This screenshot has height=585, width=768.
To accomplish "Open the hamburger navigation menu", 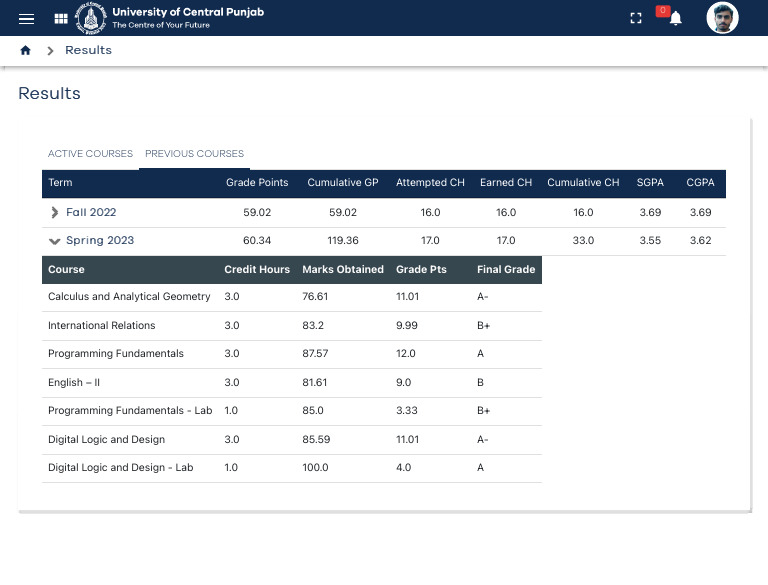I will tap(27, 18).
